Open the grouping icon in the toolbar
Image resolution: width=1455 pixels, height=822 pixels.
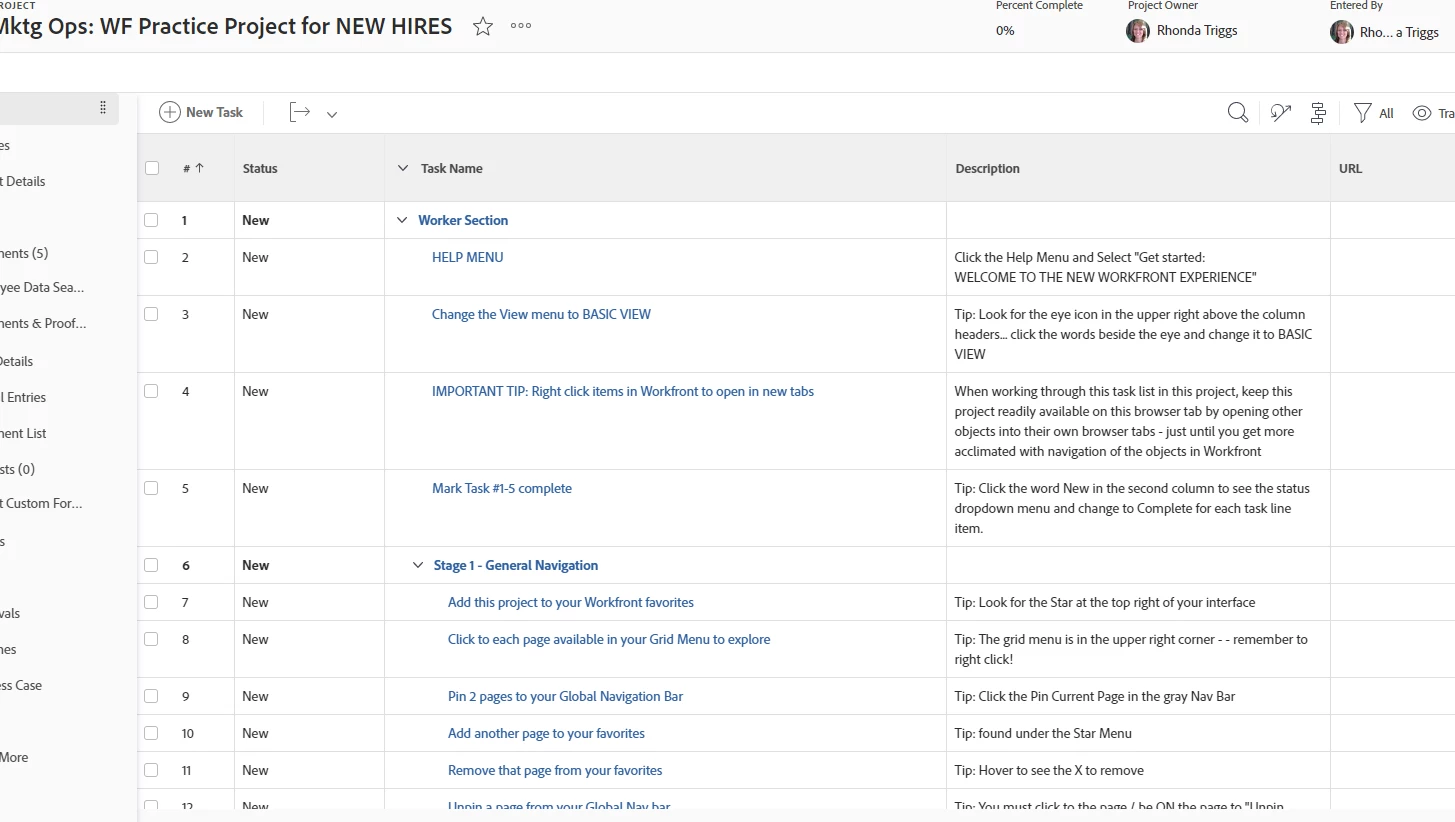point(1318,113)
